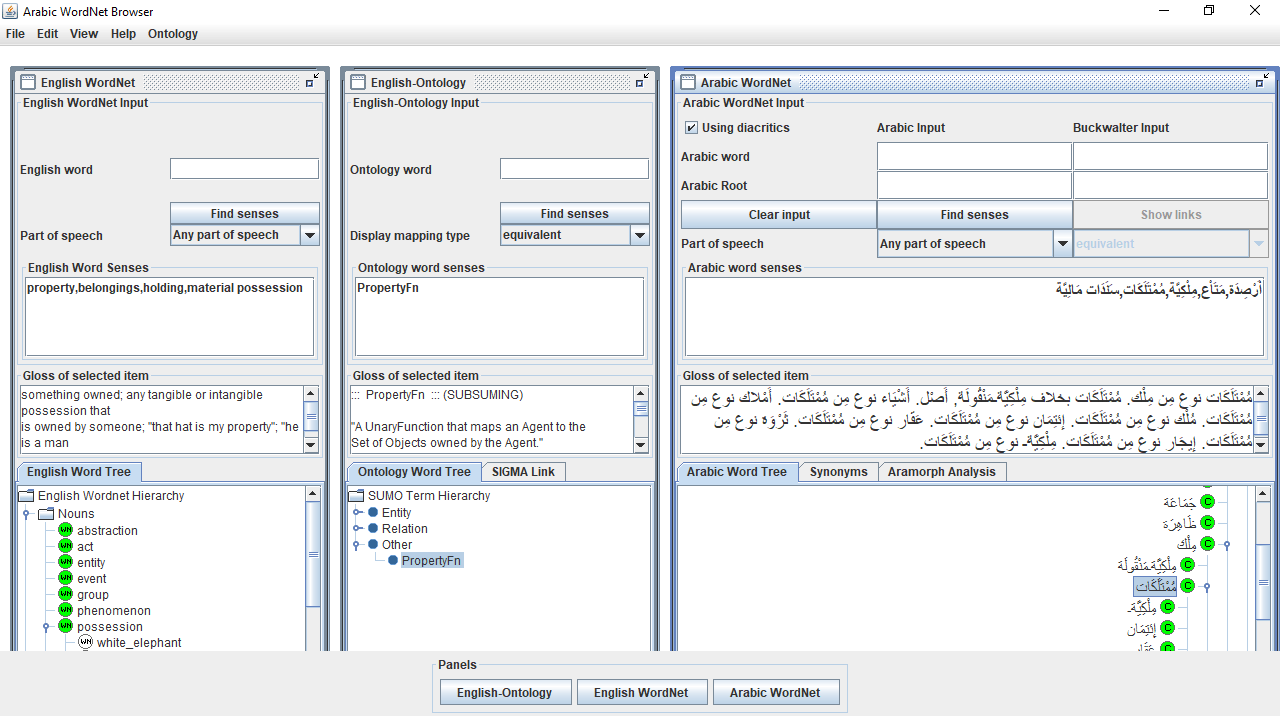Viewport: 1280px width, 716px height.
Task: Expand the Relation ontology node
Action: pyautogui.click(x=357, y=528)
